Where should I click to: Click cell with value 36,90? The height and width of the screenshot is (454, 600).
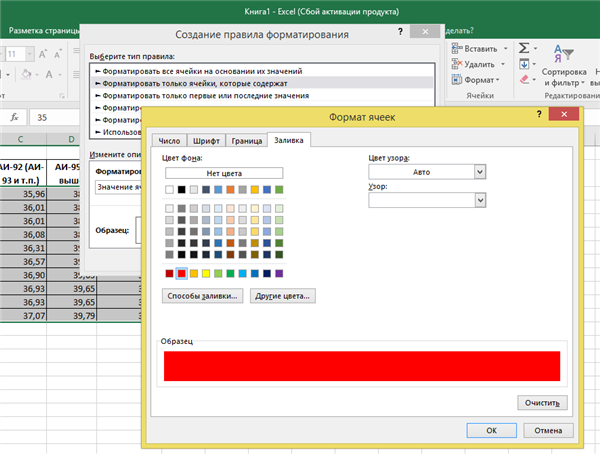click(x=23, y=275)
